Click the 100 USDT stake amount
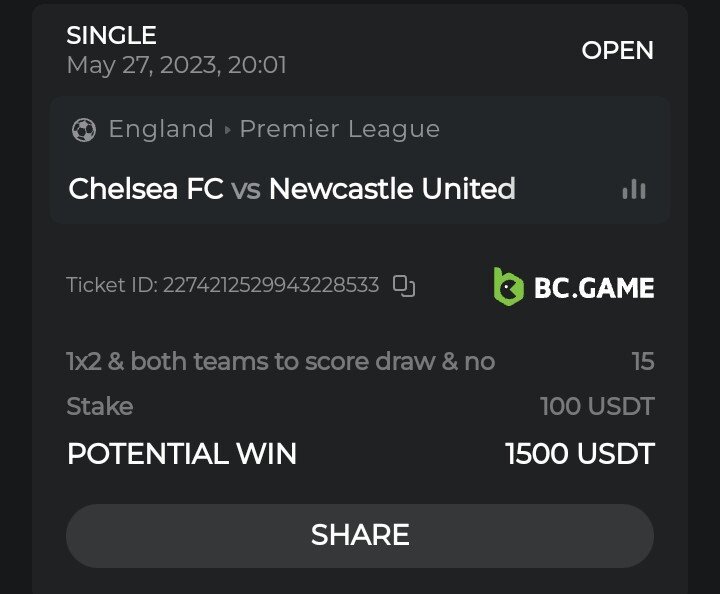This screenshot has height=594, width=720. point(596,406)
